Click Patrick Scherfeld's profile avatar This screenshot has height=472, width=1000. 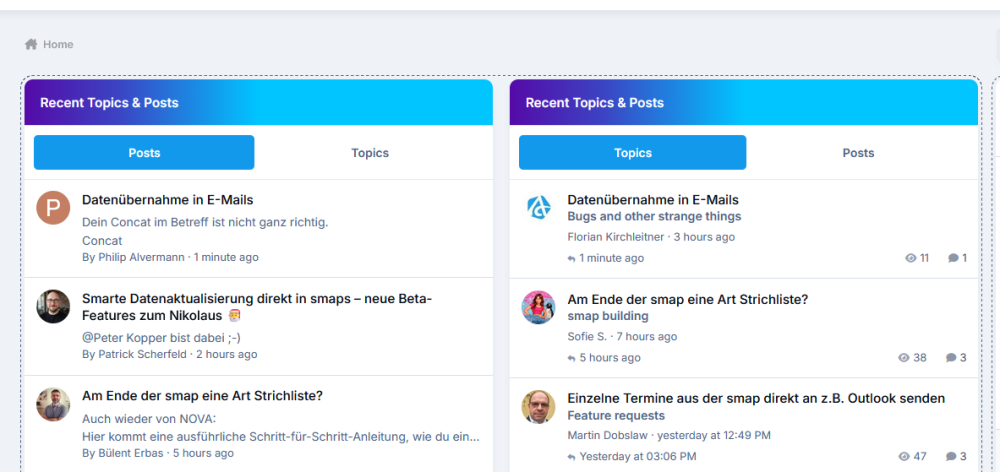click(x=53, y=306)
